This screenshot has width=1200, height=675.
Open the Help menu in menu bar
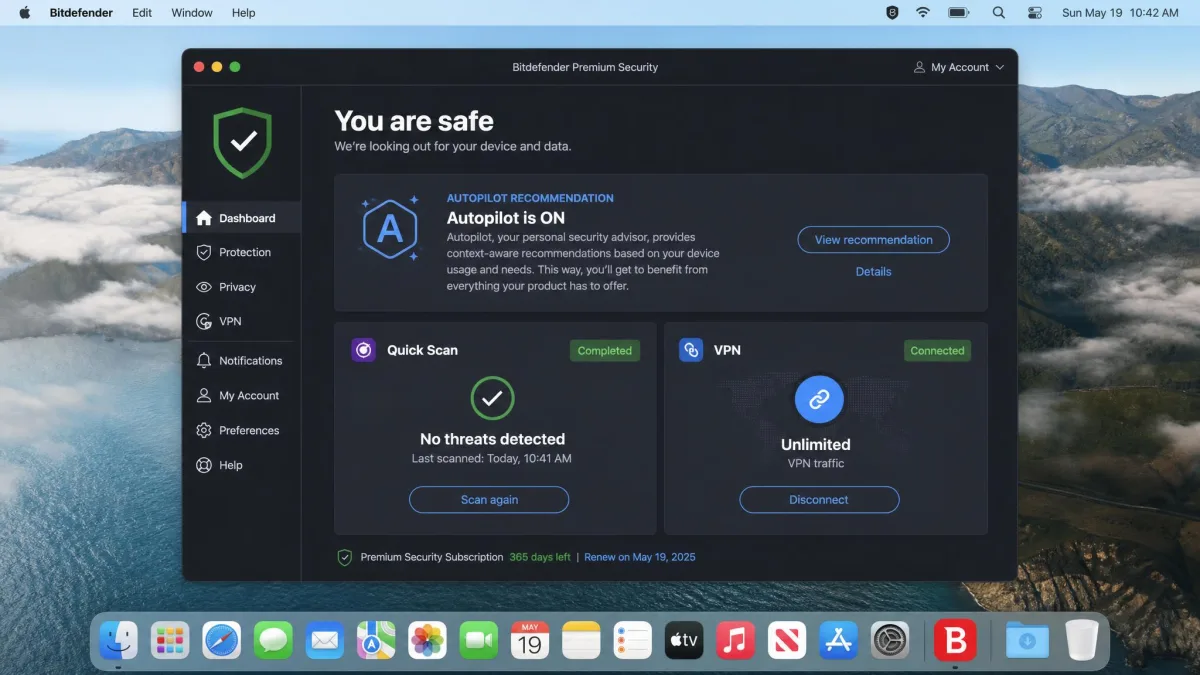pos(243,13)
